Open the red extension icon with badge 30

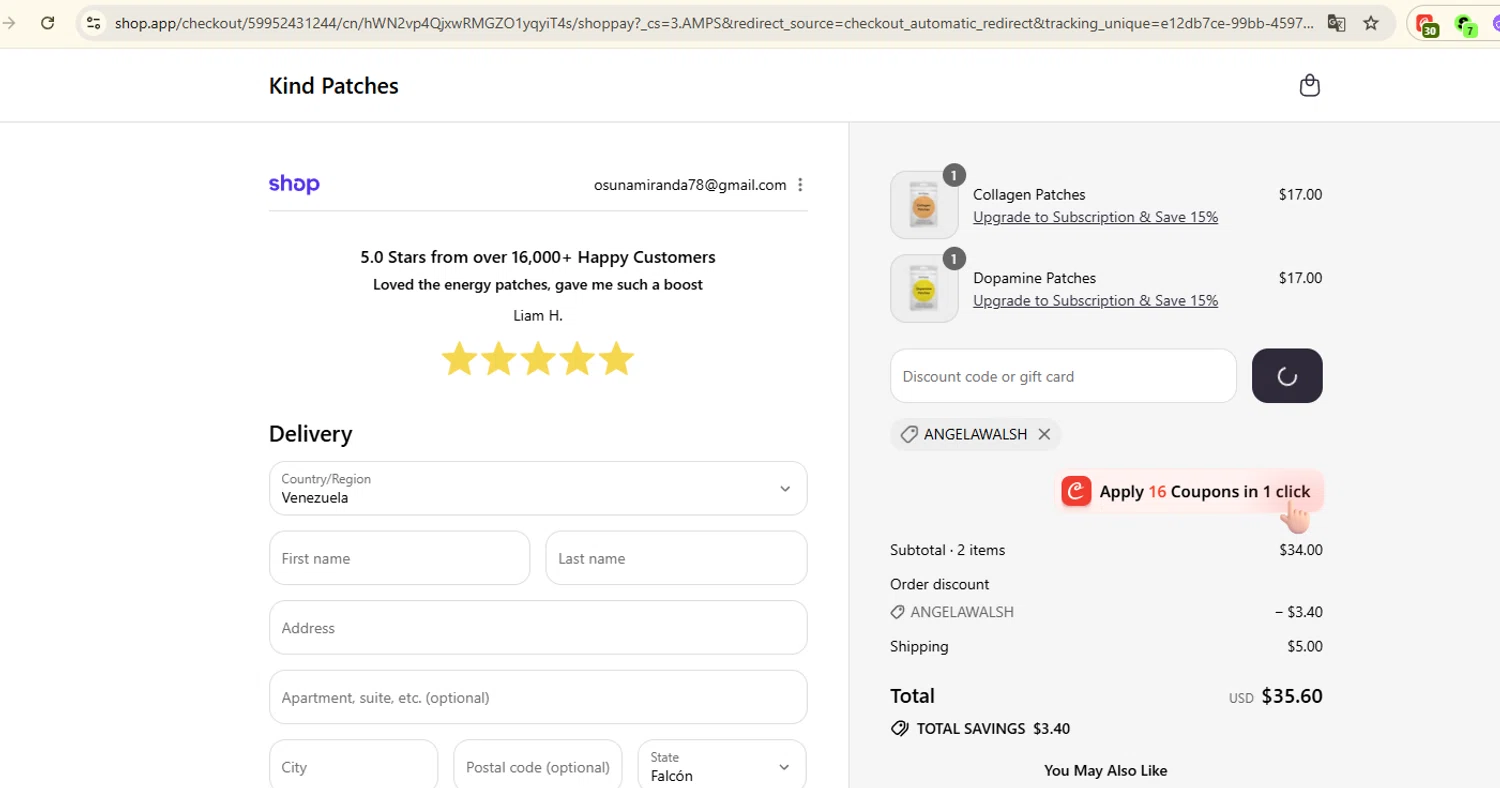click(x=1427, y=24)
